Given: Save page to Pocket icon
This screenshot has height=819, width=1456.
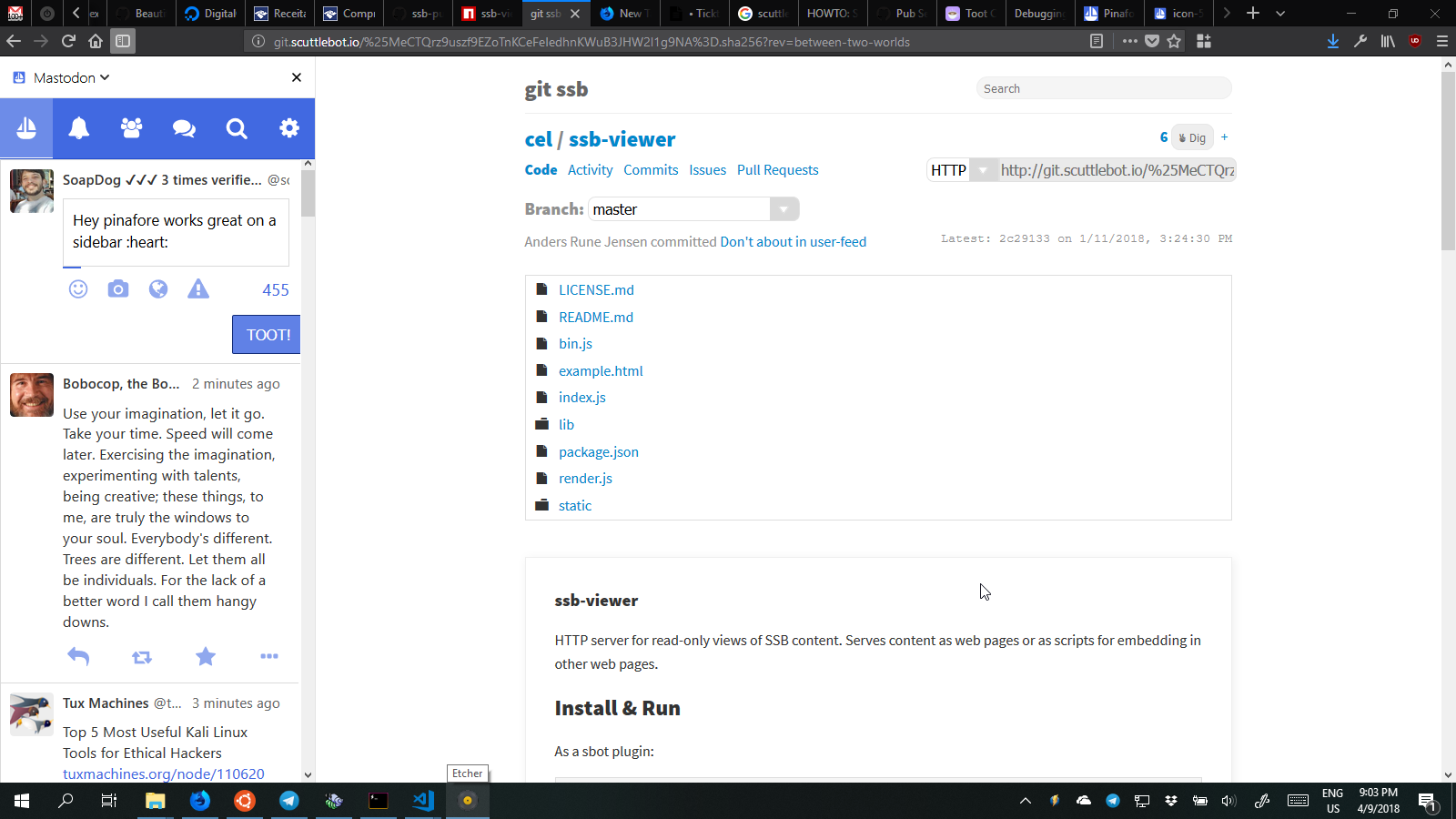Looking at the screenshot, I should pyautogui.click(x=1152, y=41).
